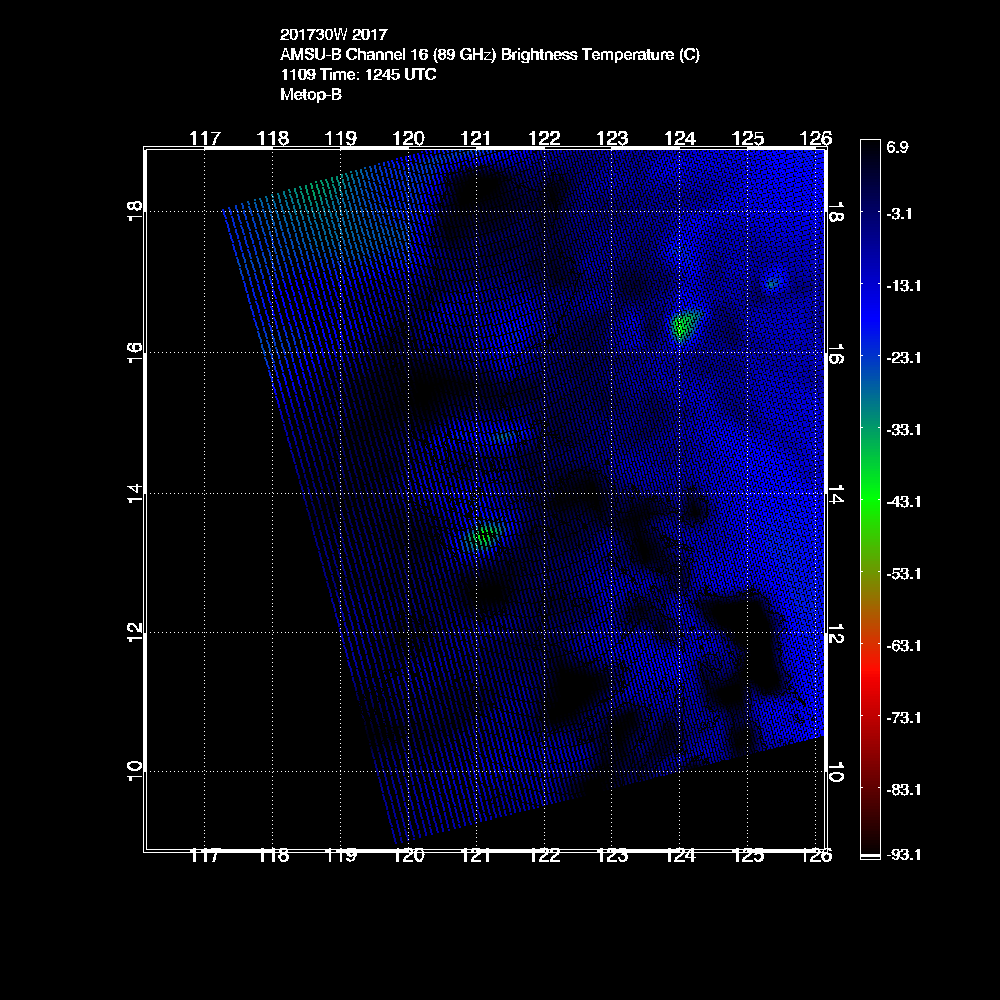Viewport: 1000px width, 1000px height.
Task: Click the green section of the color bar
Action: point(868,500)
